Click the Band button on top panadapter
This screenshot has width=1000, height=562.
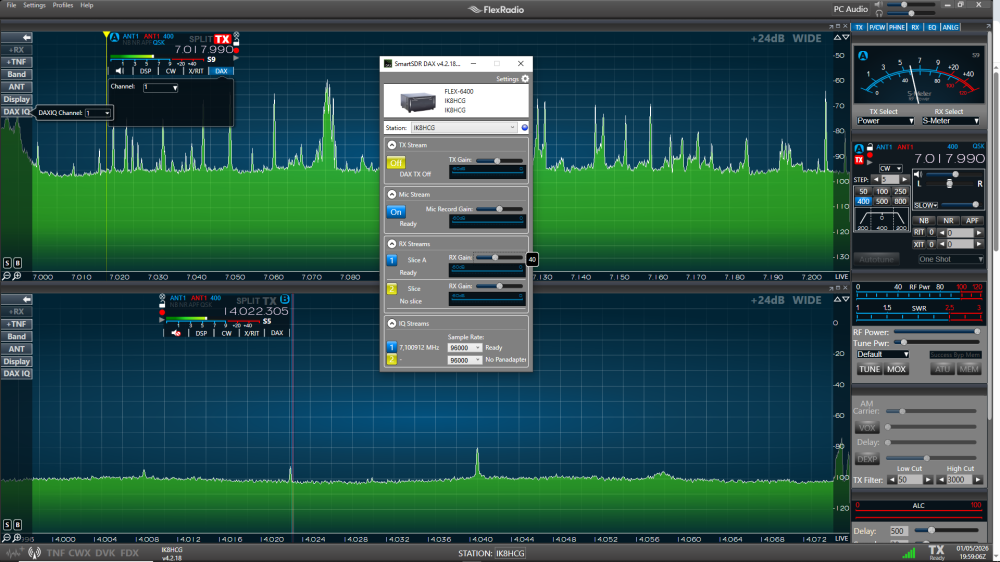[17, 75]
